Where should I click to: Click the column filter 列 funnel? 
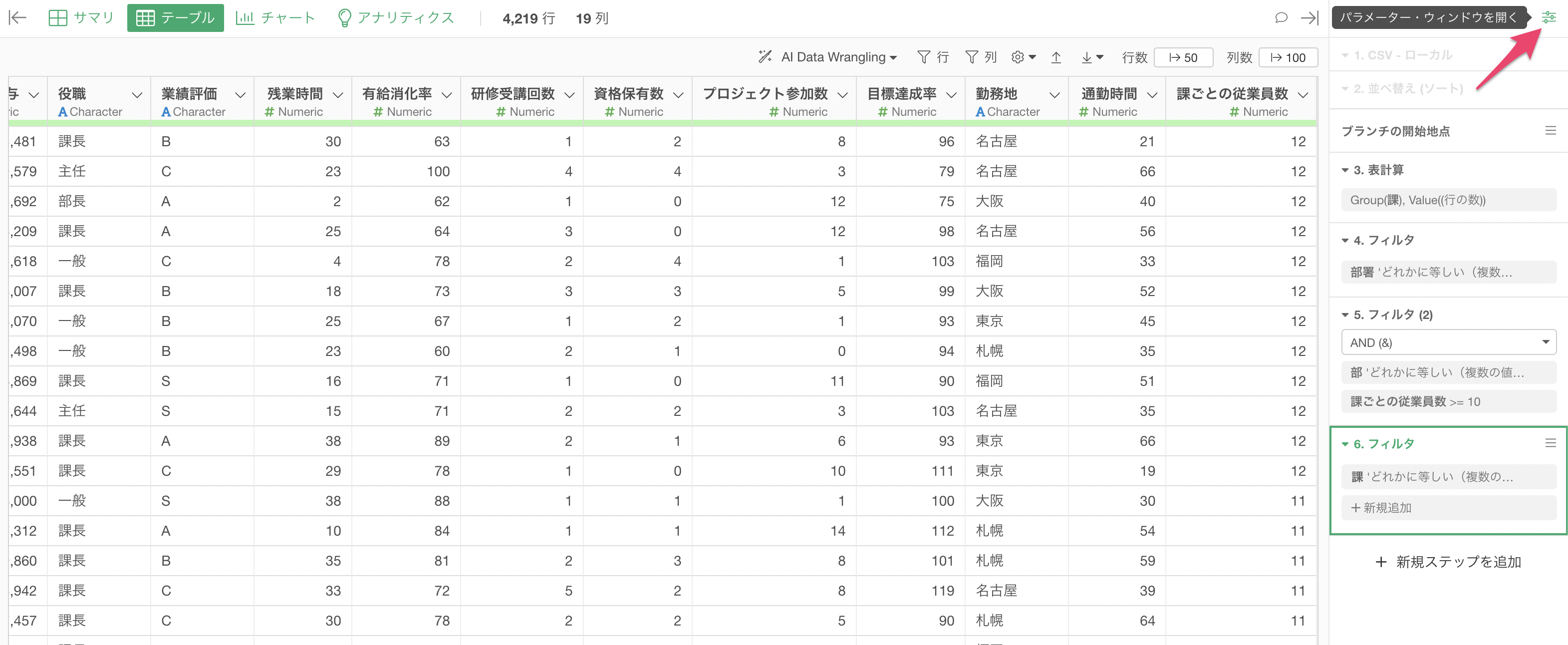(981, 57)
